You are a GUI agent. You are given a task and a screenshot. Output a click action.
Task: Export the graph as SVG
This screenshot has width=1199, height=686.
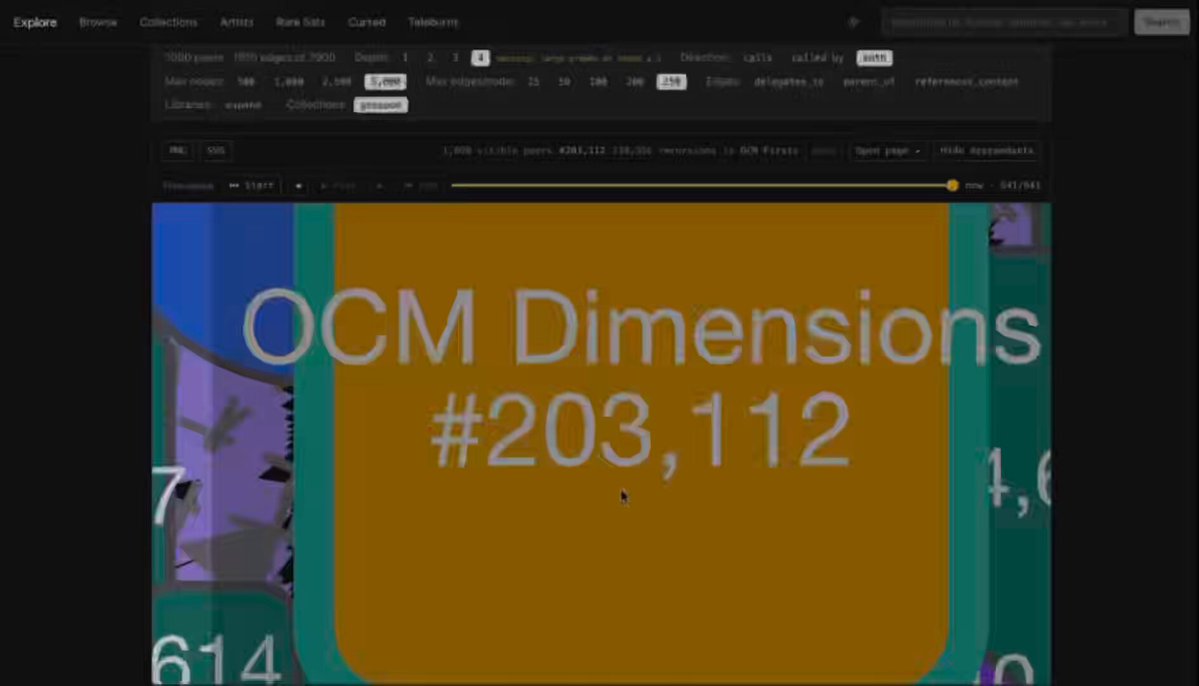(x=216, y=151)
